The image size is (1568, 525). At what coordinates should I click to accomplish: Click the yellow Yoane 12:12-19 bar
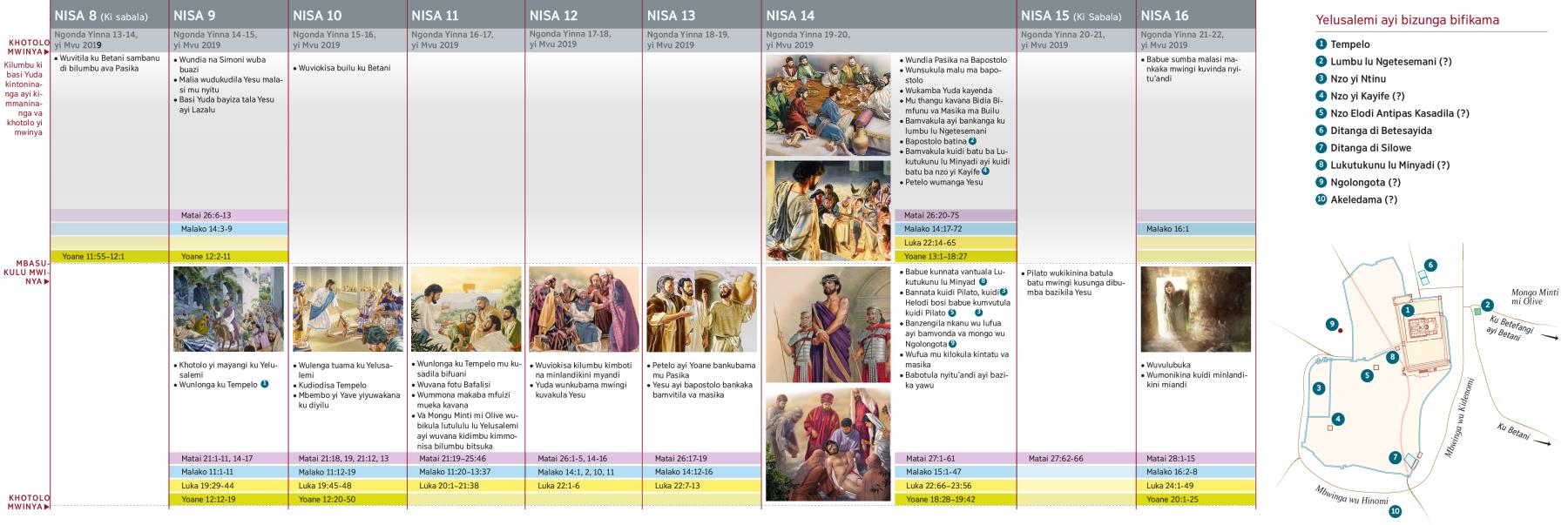(x=227, y=500)
